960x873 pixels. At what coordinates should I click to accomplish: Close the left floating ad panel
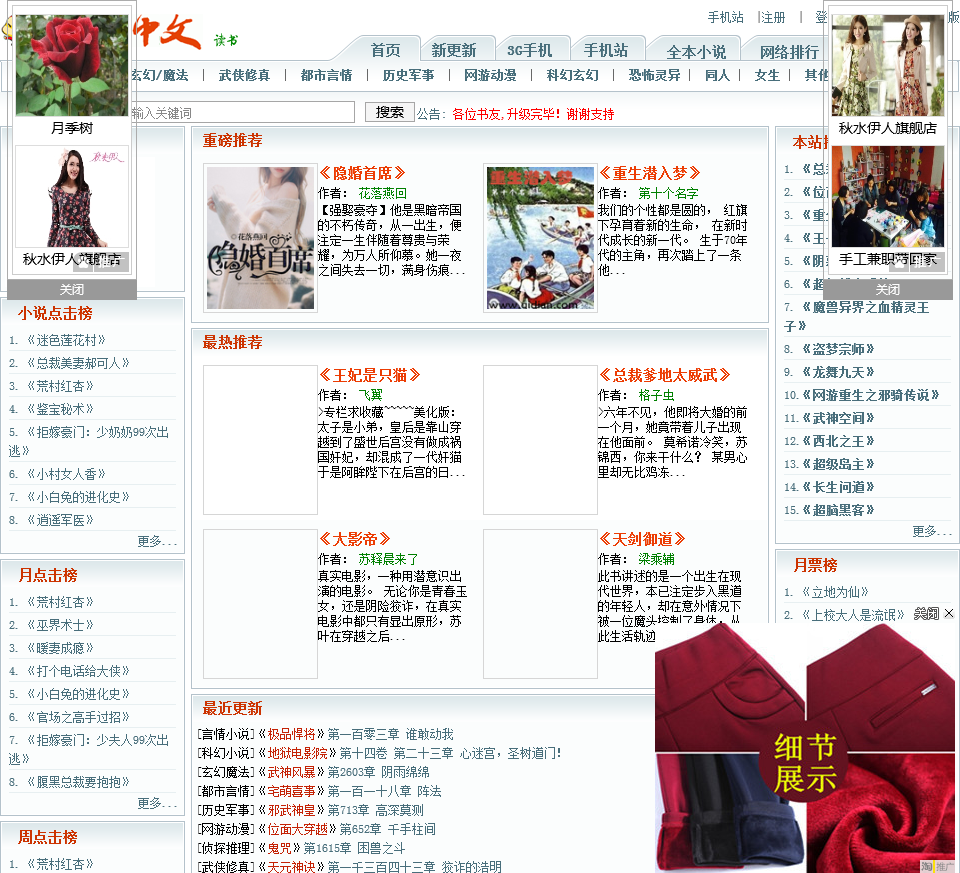pyautogui.click(x=72, y=290)
